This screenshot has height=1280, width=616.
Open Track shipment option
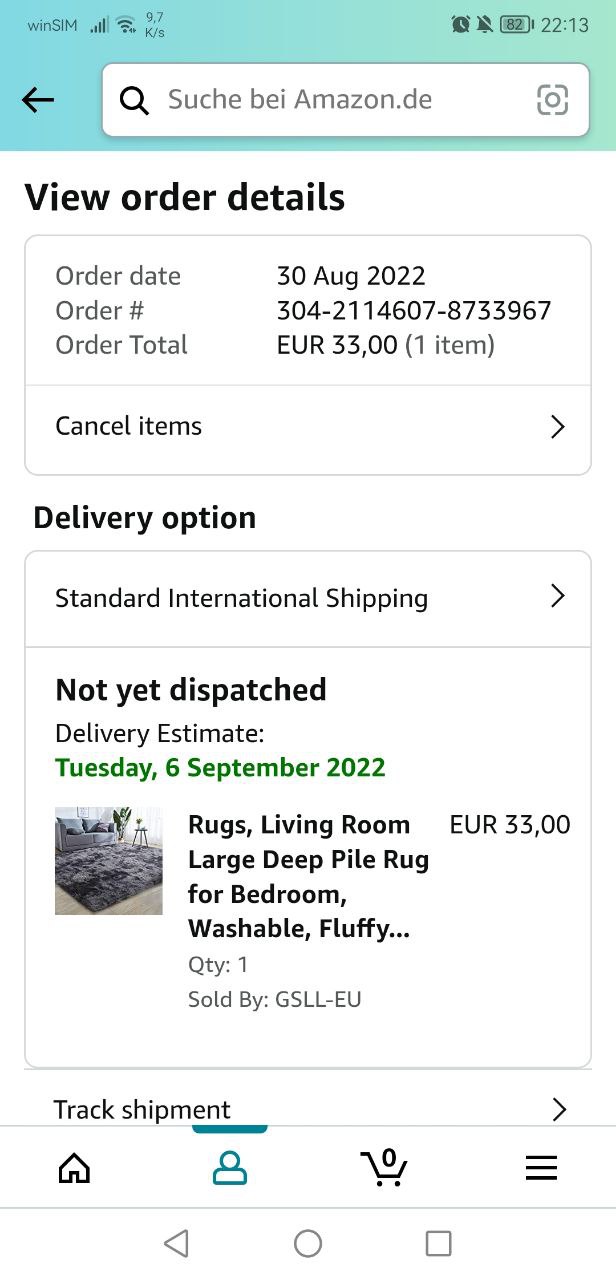tap(142, 1109)
